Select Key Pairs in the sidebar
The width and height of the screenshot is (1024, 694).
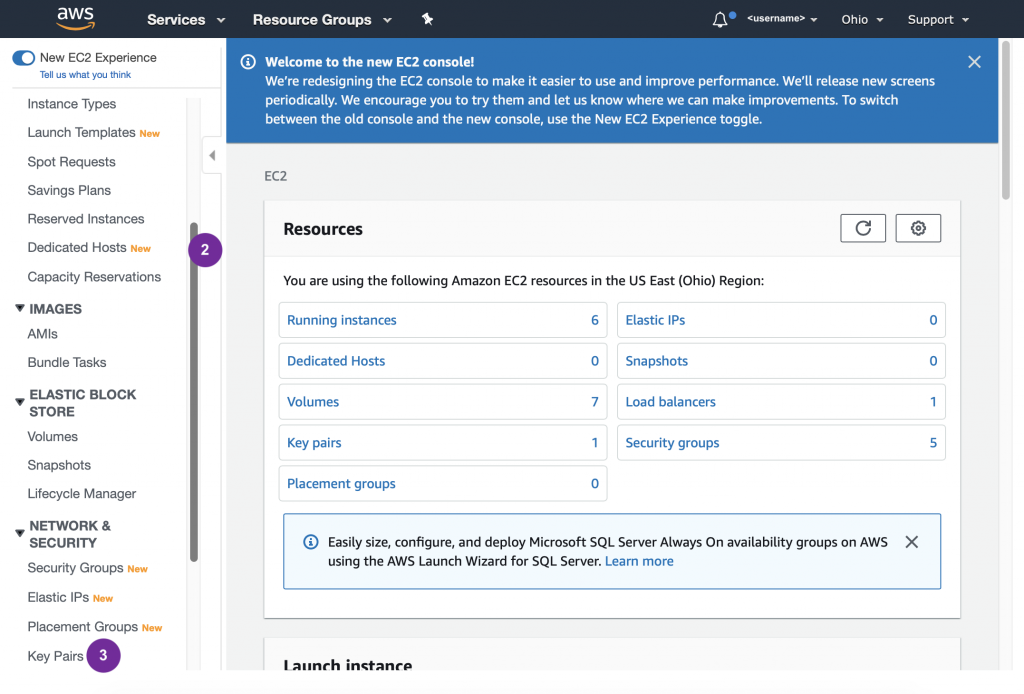55,656
